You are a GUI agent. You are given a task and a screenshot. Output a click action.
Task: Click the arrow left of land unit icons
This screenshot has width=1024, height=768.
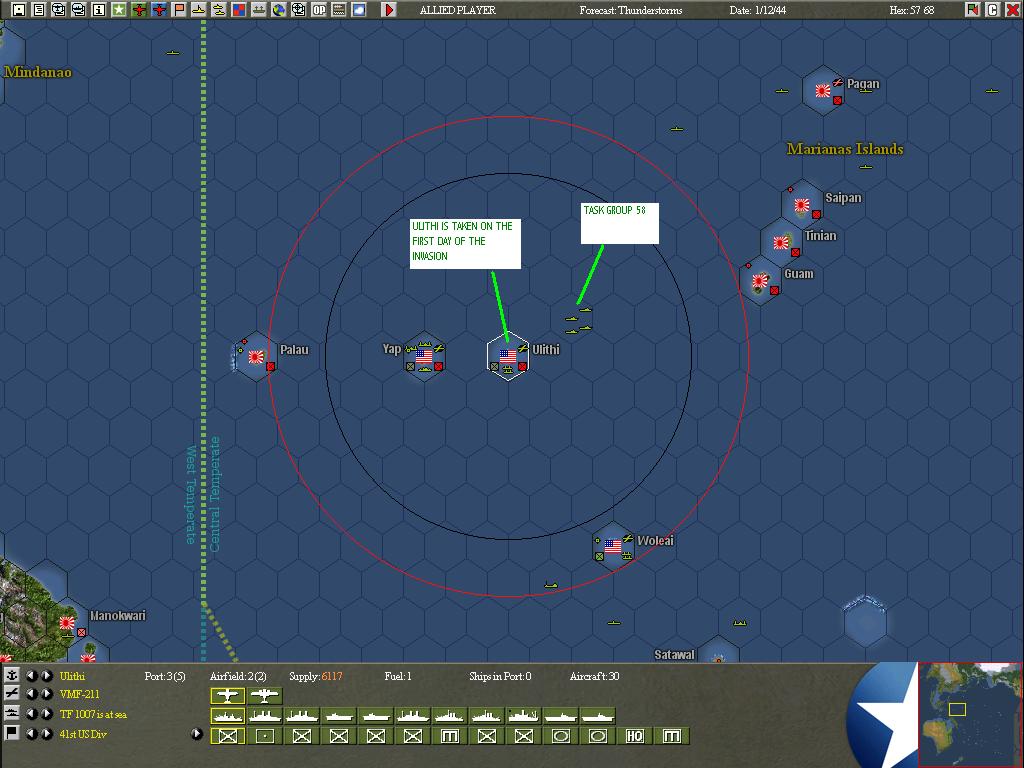(197, 733)
